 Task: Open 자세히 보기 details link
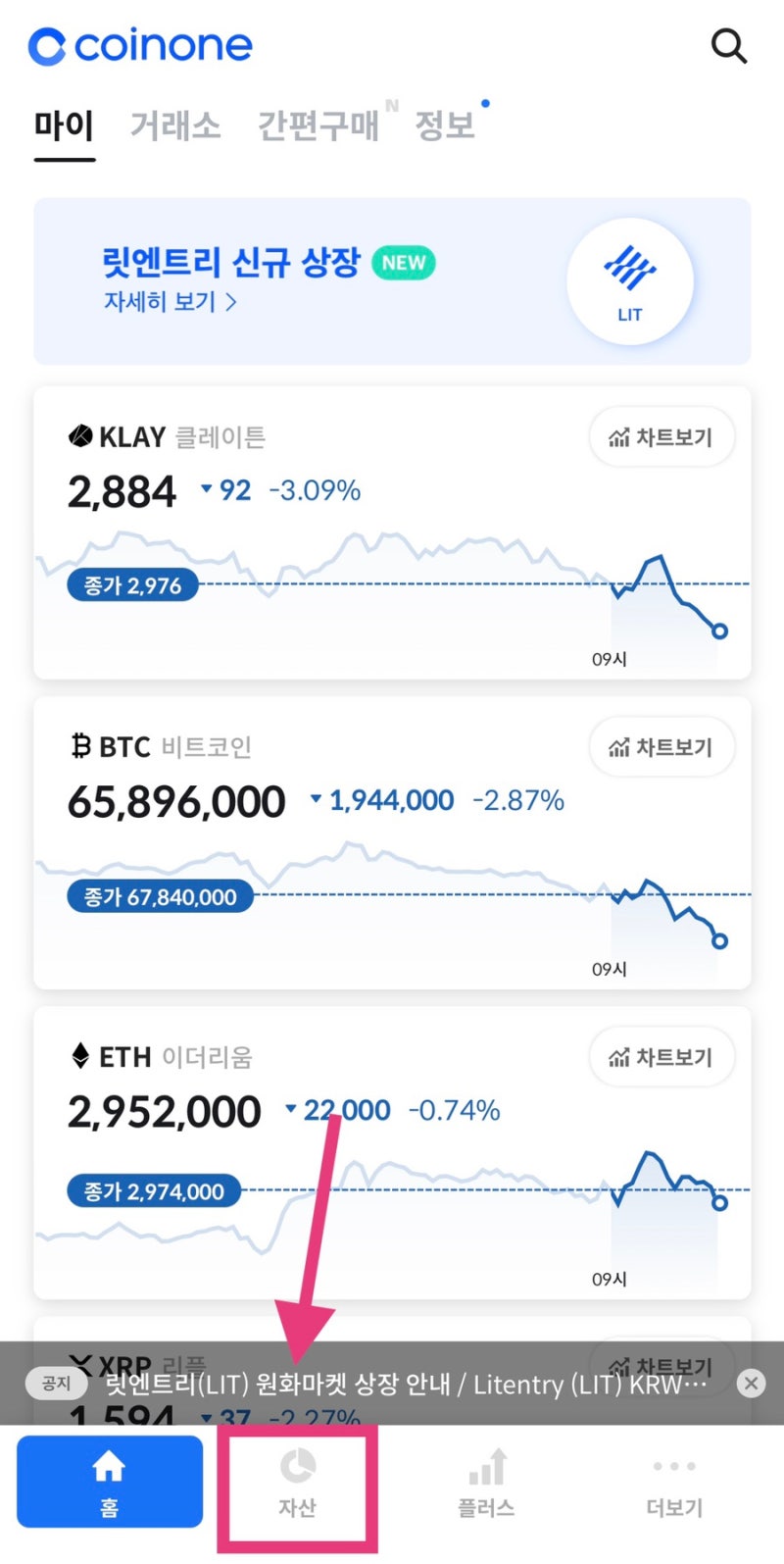point(171,301)
